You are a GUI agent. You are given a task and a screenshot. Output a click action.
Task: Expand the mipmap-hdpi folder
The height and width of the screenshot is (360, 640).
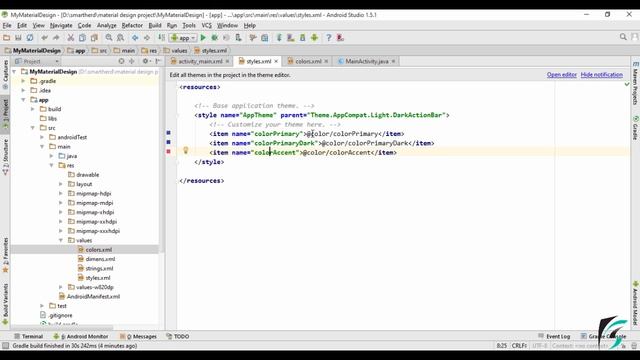pos(61,193)
